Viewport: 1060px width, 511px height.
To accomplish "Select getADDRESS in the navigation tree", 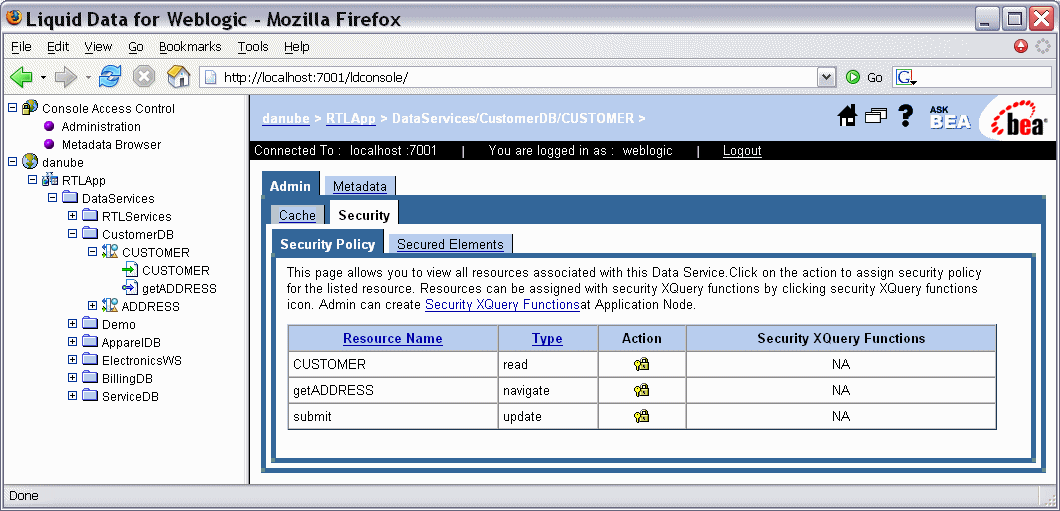I will point(179,289).
